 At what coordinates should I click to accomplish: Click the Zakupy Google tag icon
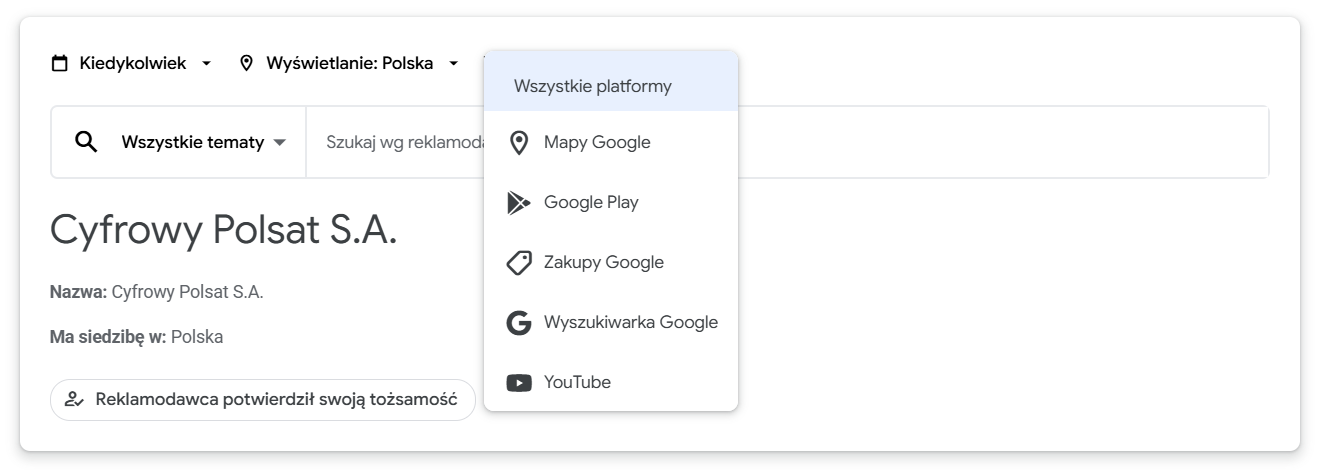519,263
